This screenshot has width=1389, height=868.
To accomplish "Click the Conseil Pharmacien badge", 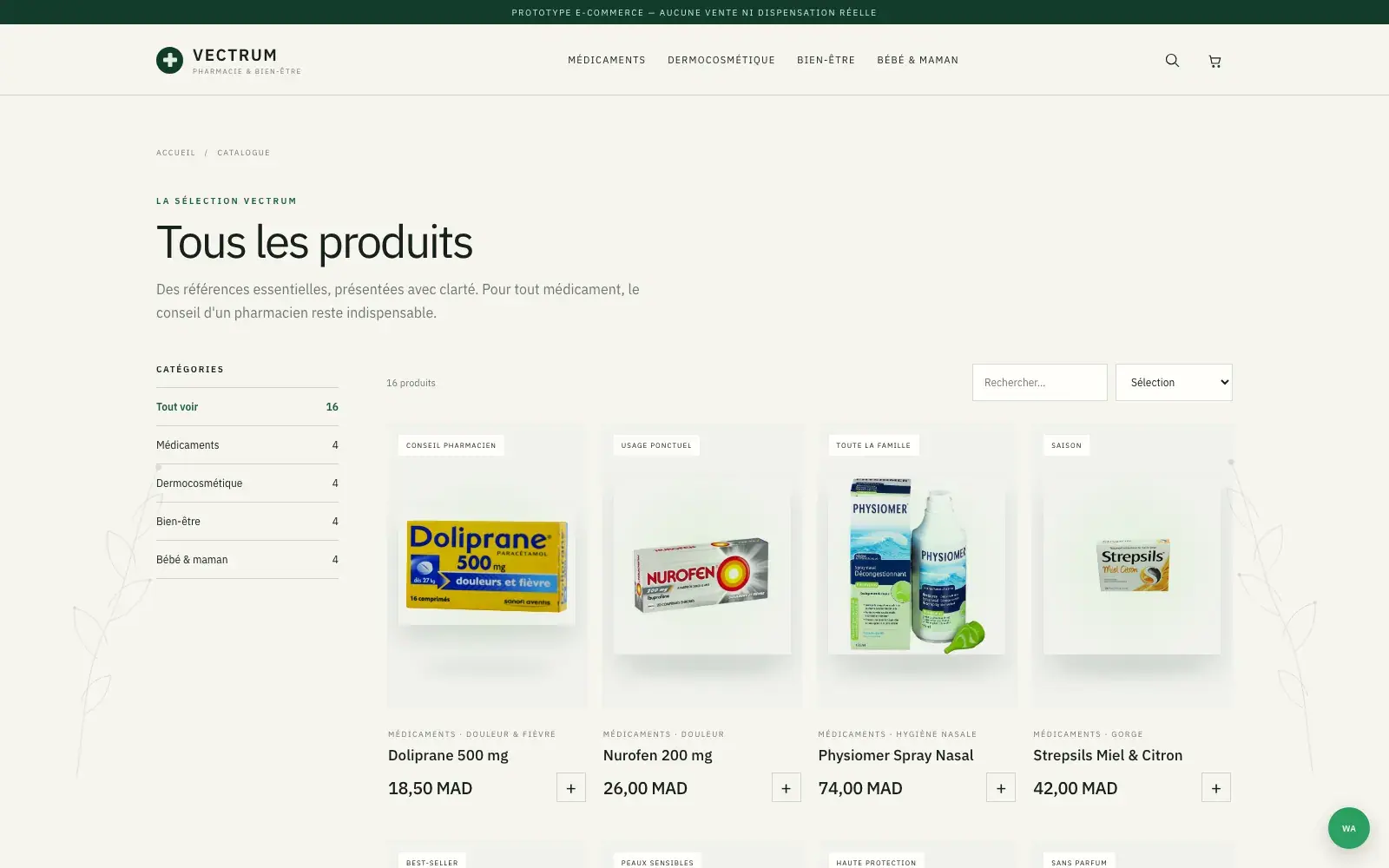I will pos(451,445).
